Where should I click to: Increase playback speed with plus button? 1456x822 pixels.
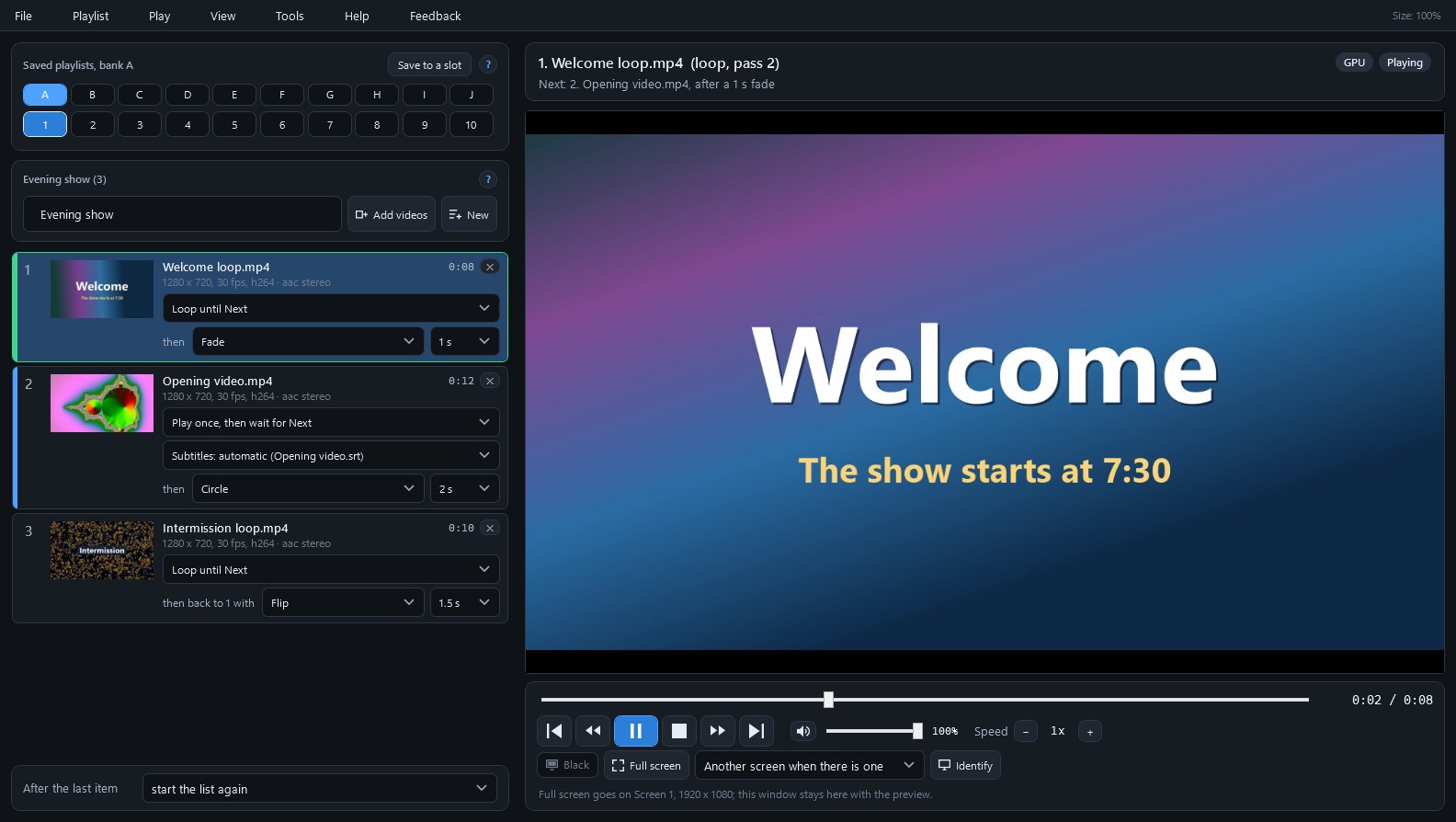coord(1090,732)
